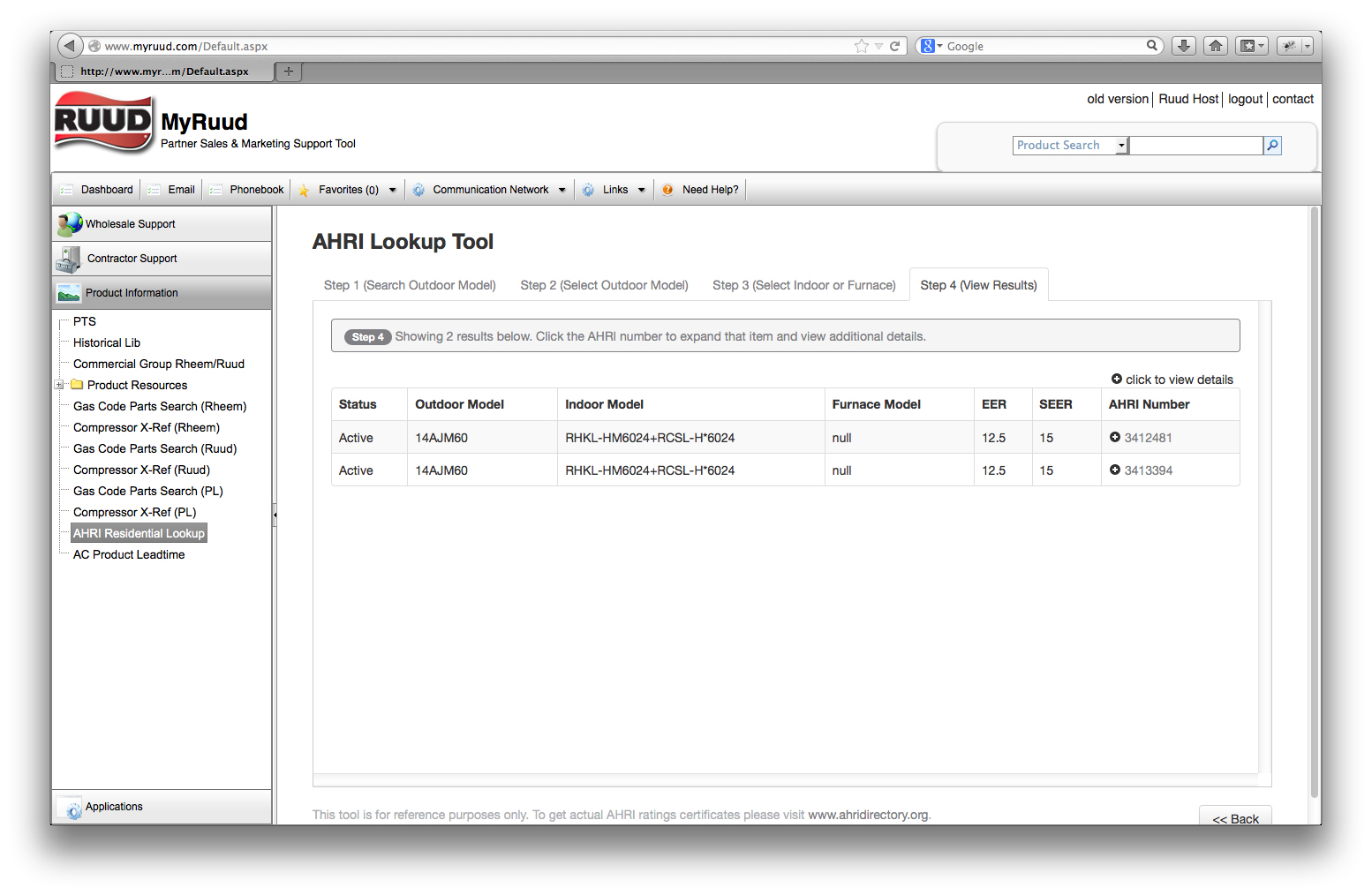Click the Phonebook icon

click(215, 189)
